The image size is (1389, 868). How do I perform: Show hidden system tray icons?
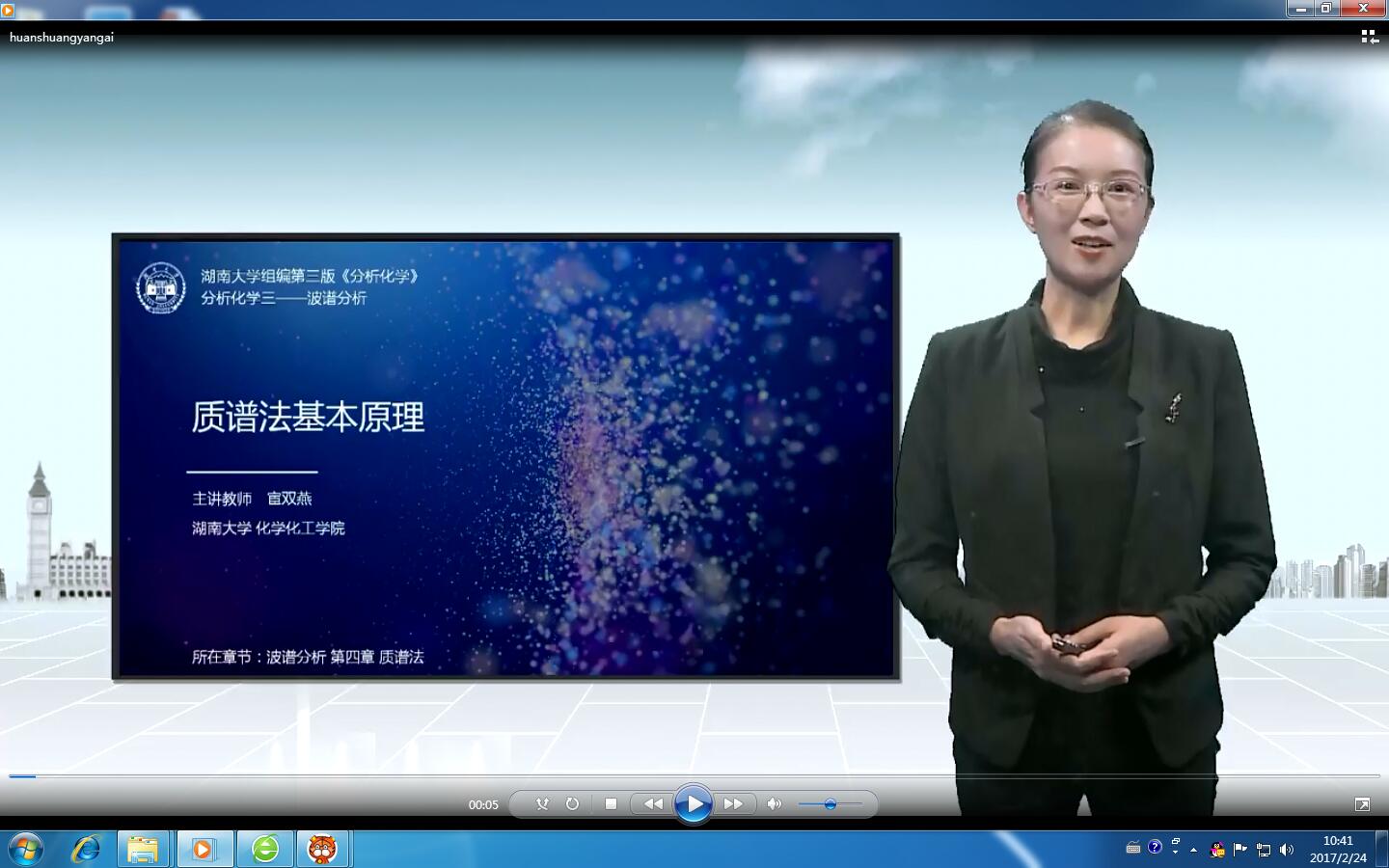1193,850
